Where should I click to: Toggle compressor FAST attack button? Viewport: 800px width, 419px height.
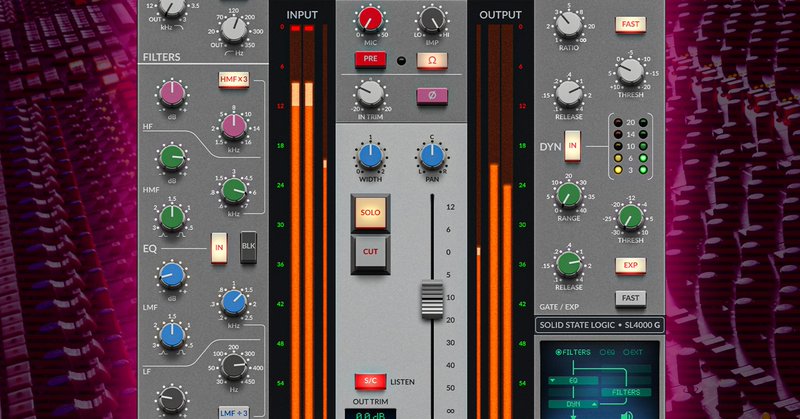click(631, 24)
